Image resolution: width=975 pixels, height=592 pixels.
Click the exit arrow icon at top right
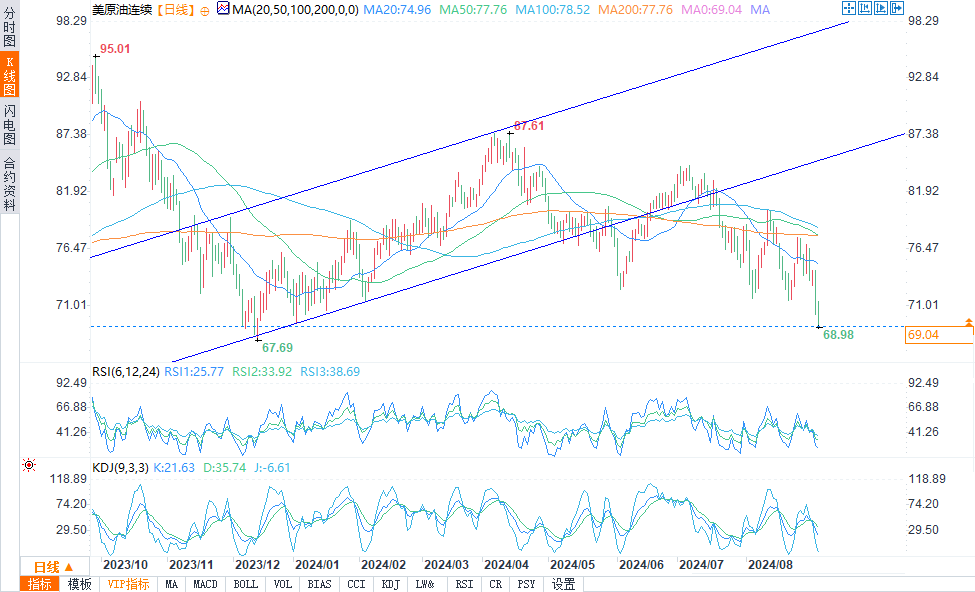point(897,8)
